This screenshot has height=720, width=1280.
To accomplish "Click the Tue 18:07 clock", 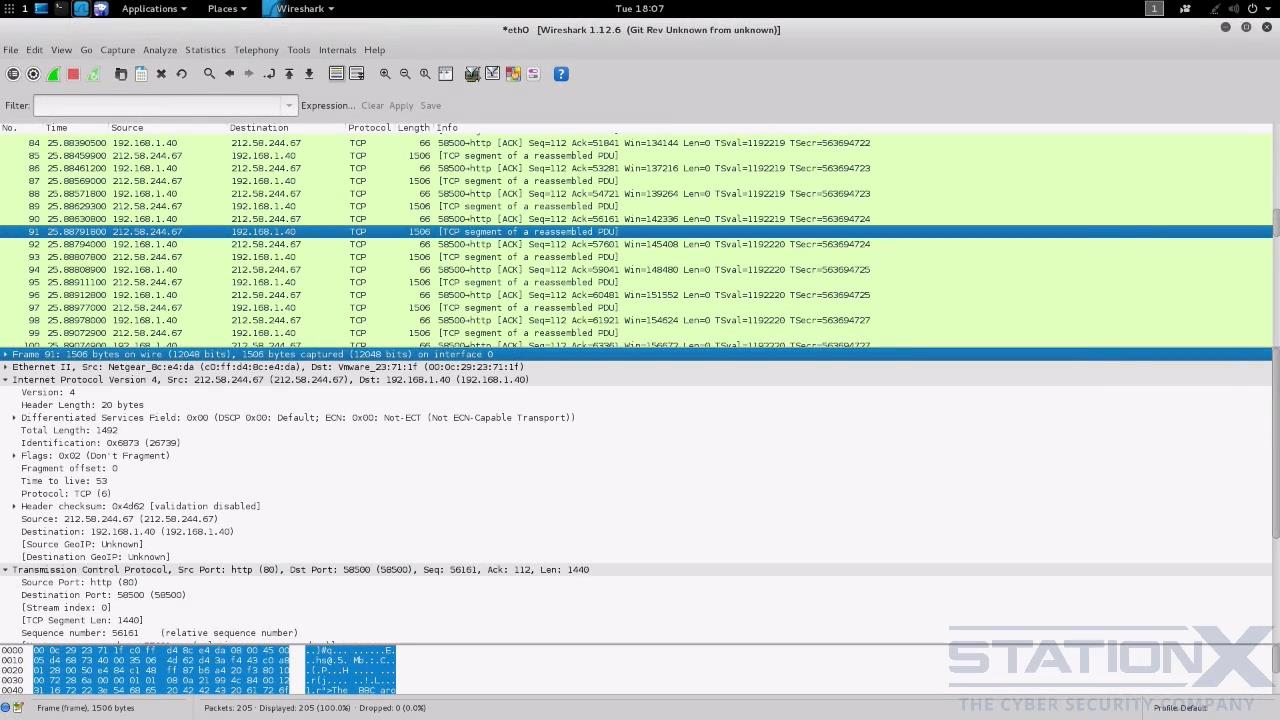I will 640,9.
